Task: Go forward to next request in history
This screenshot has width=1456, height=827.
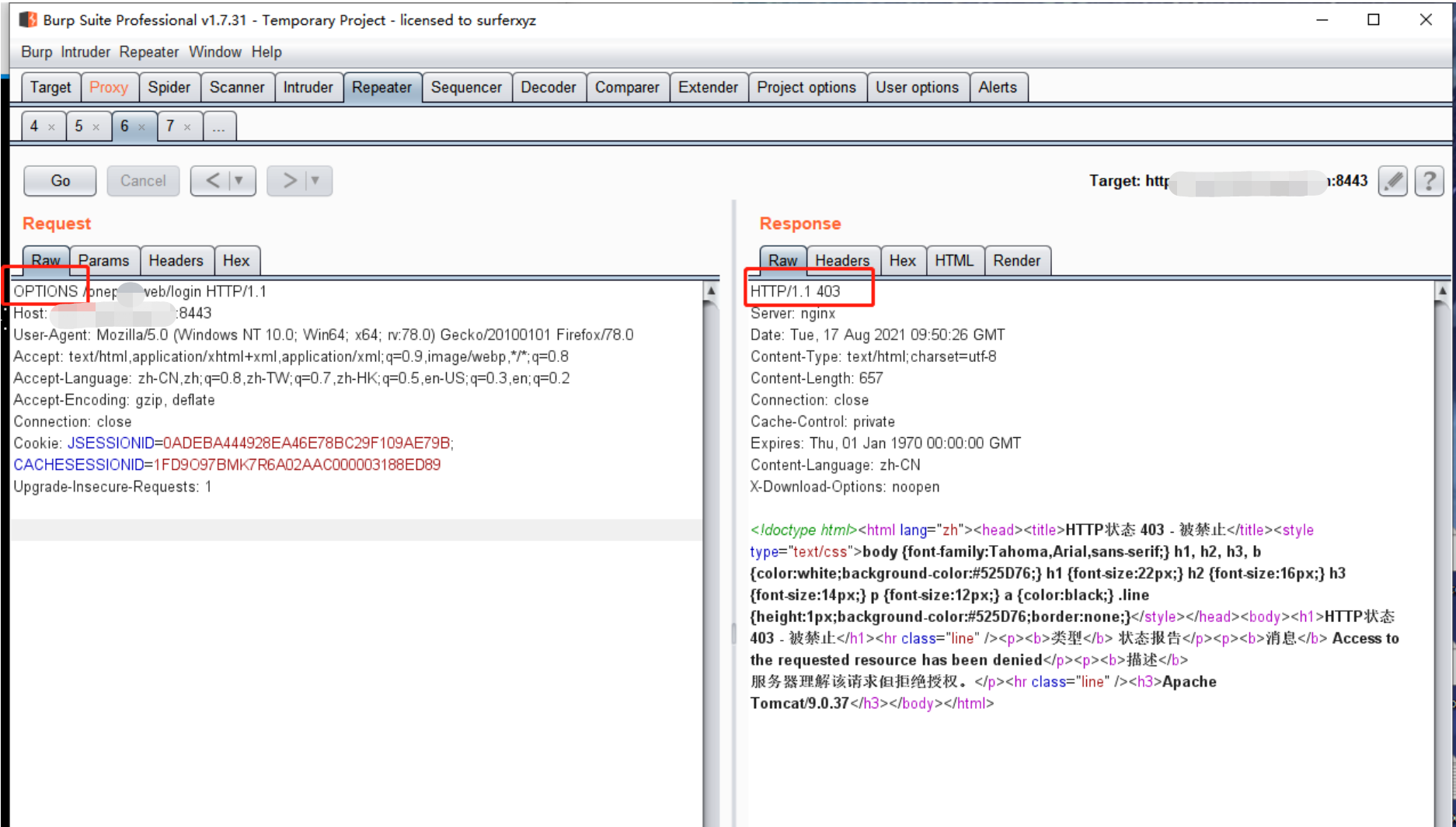Action: (289, 181)
